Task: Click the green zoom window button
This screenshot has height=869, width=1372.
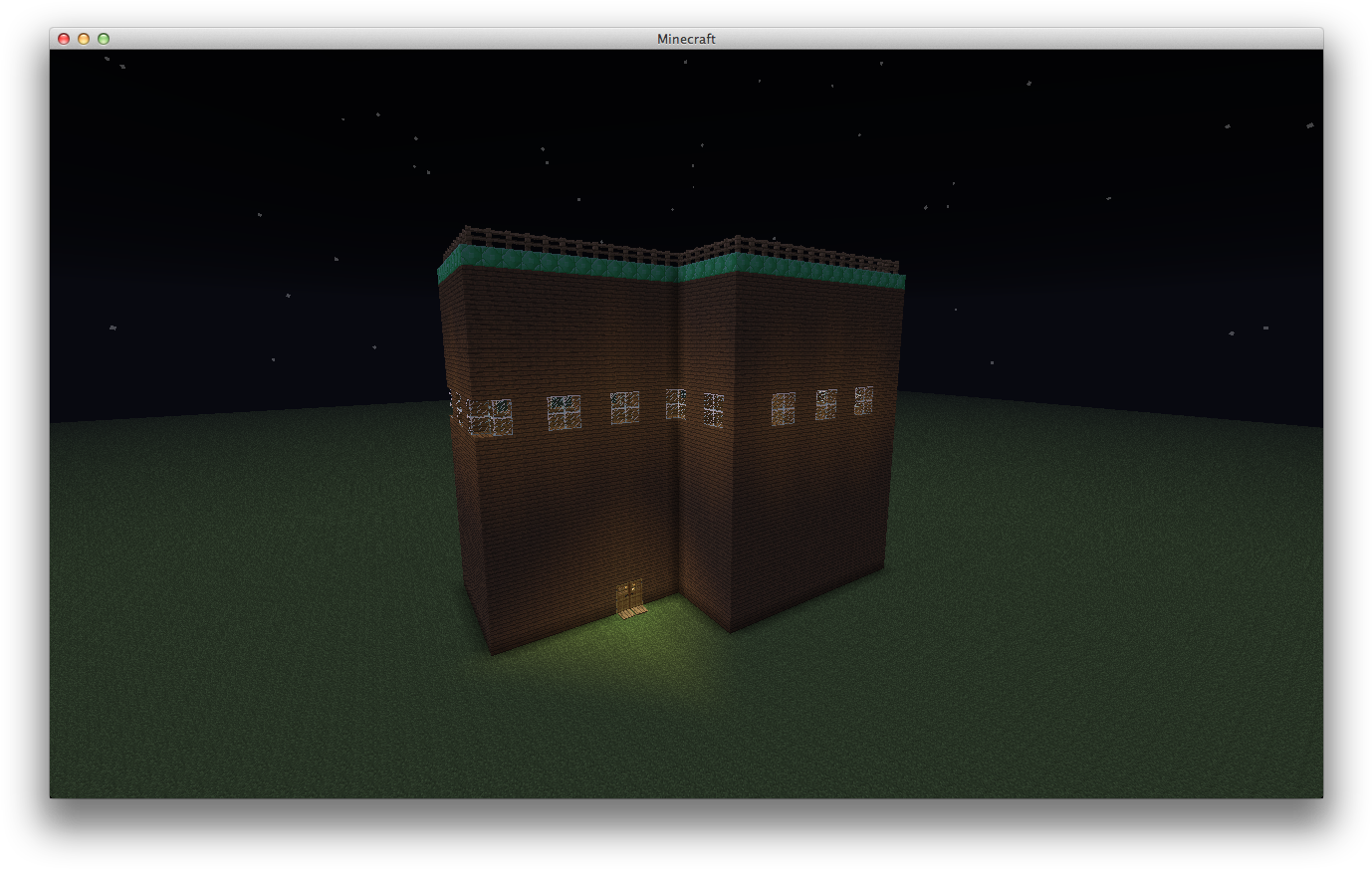Action: pos(104,39)
